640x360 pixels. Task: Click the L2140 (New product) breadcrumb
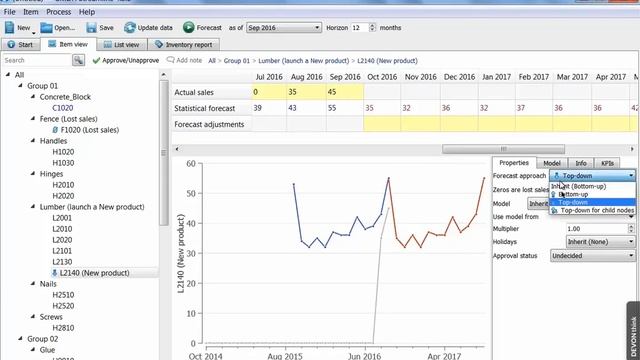click(x=387, y=60)
